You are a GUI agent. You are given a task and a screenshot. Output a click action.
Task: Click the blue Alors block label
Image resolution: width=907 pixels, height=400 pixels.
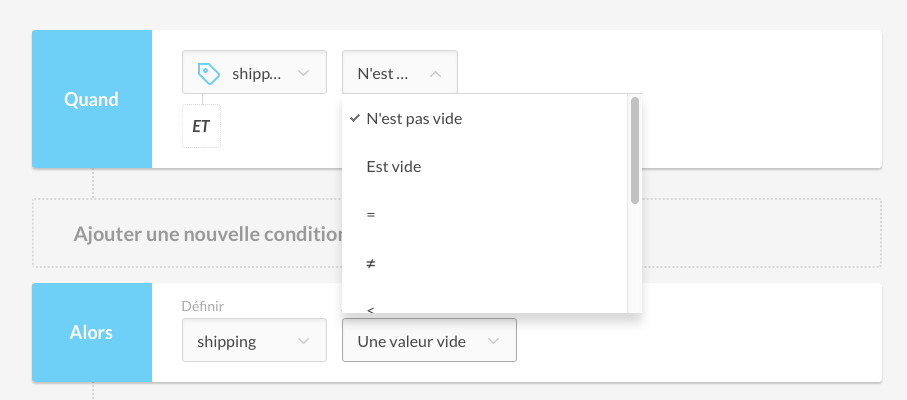(92, 332)
